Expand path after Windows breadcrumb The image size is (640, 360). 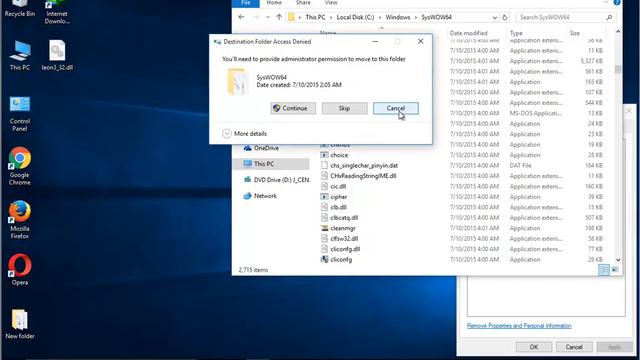coord(416,17)
